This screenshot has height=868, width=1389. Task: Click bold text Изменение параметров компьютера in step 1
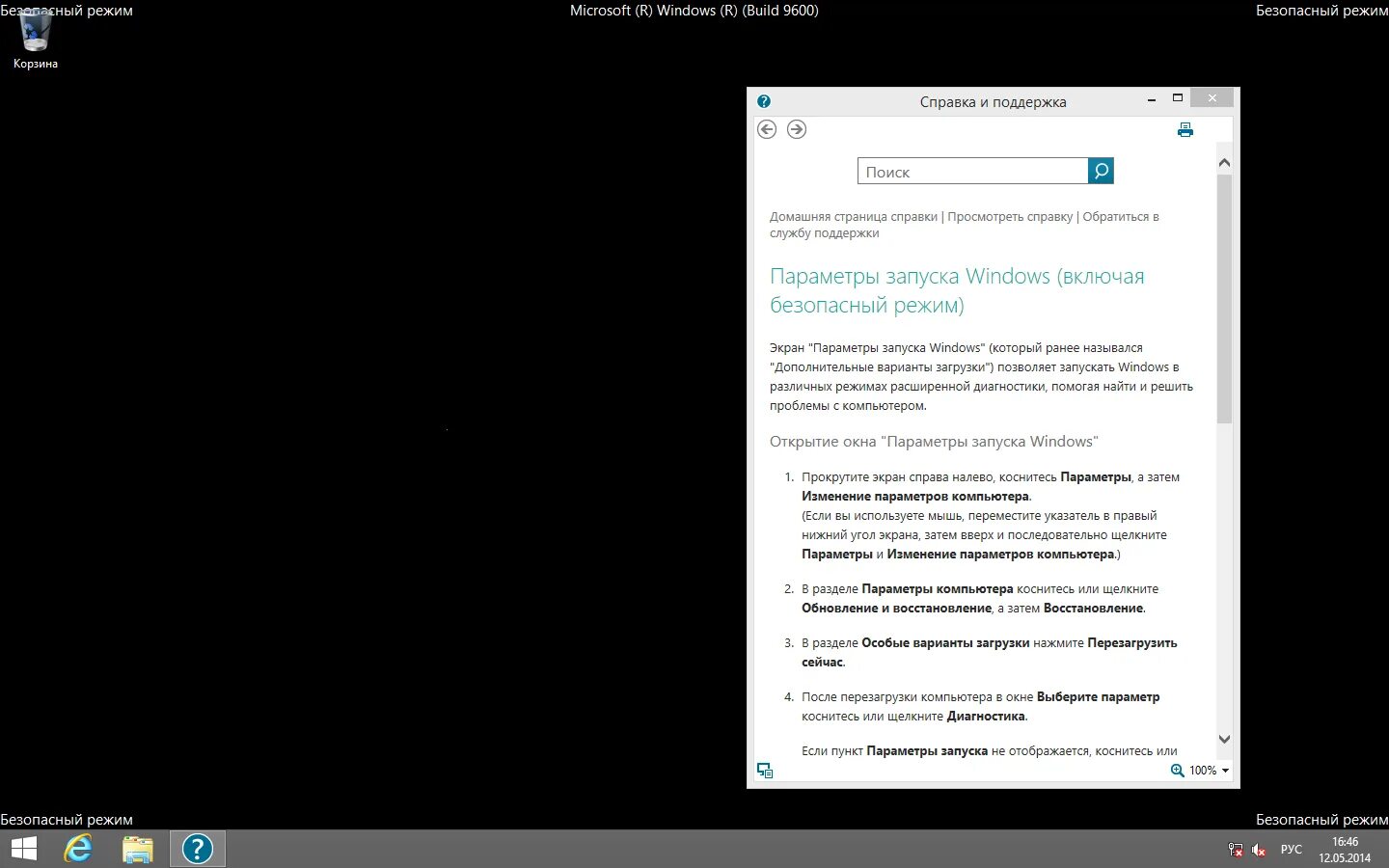point(915,497)
